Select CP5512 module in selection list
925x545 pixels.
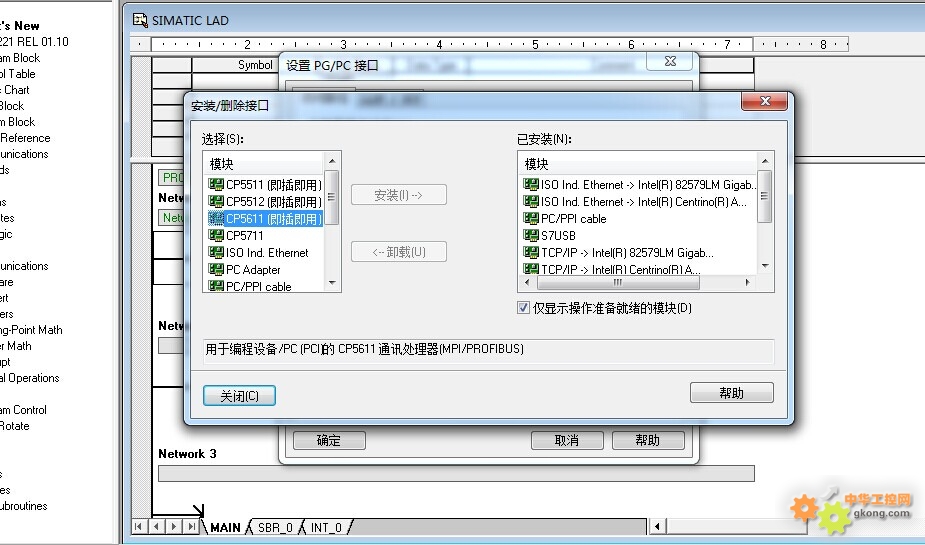click(x=265, y=202)
